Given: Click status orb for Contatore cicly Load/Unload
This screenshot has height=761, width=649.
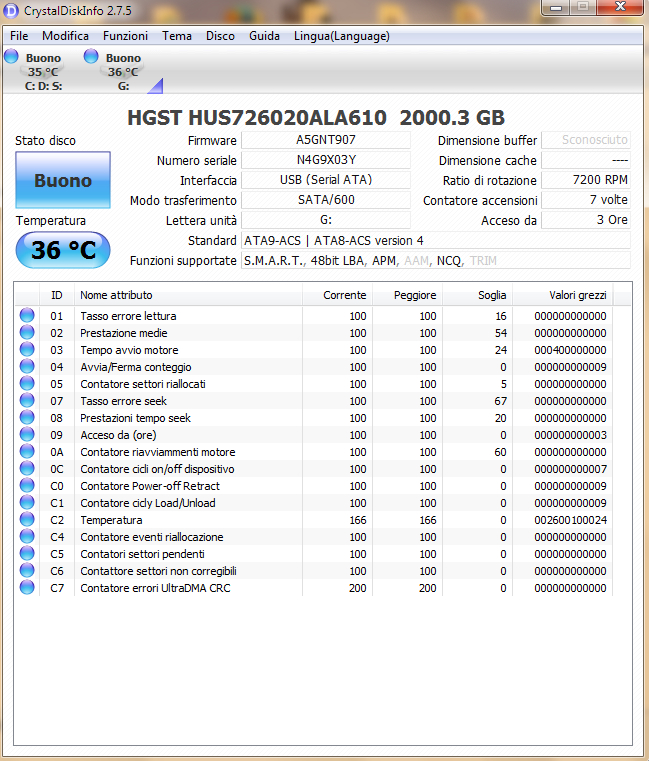Looking at the screenshot, I should click(27, 502).
